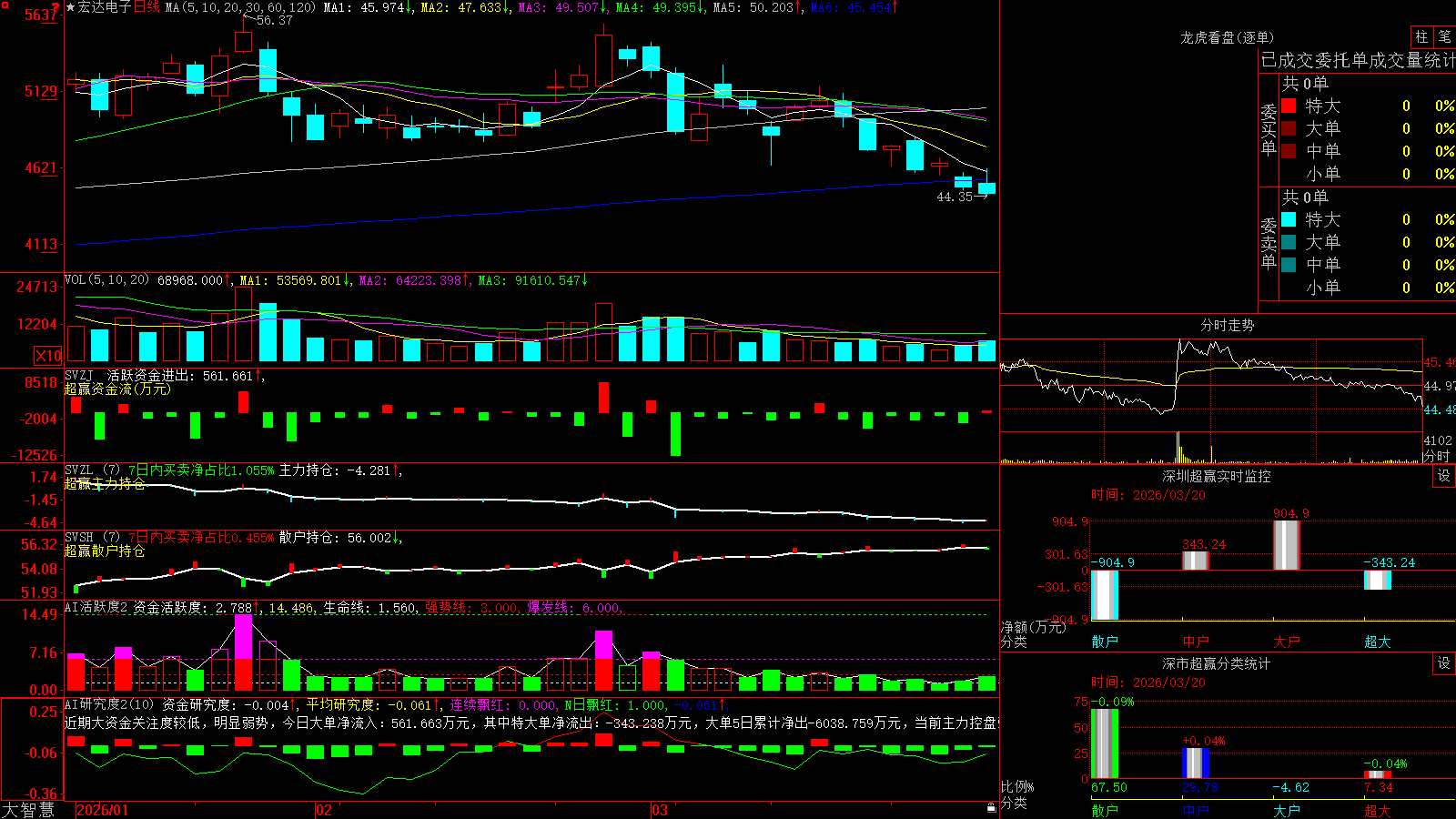Viewport: 1456px width, 819px height.
Task: Click the red 特大 buy-order color swatch
Action: (x=1289, y=106)
